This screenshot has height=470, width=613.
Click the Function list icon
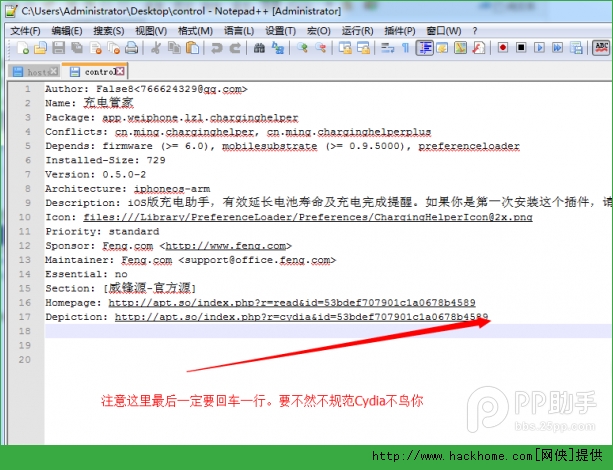tap(479, 48)
